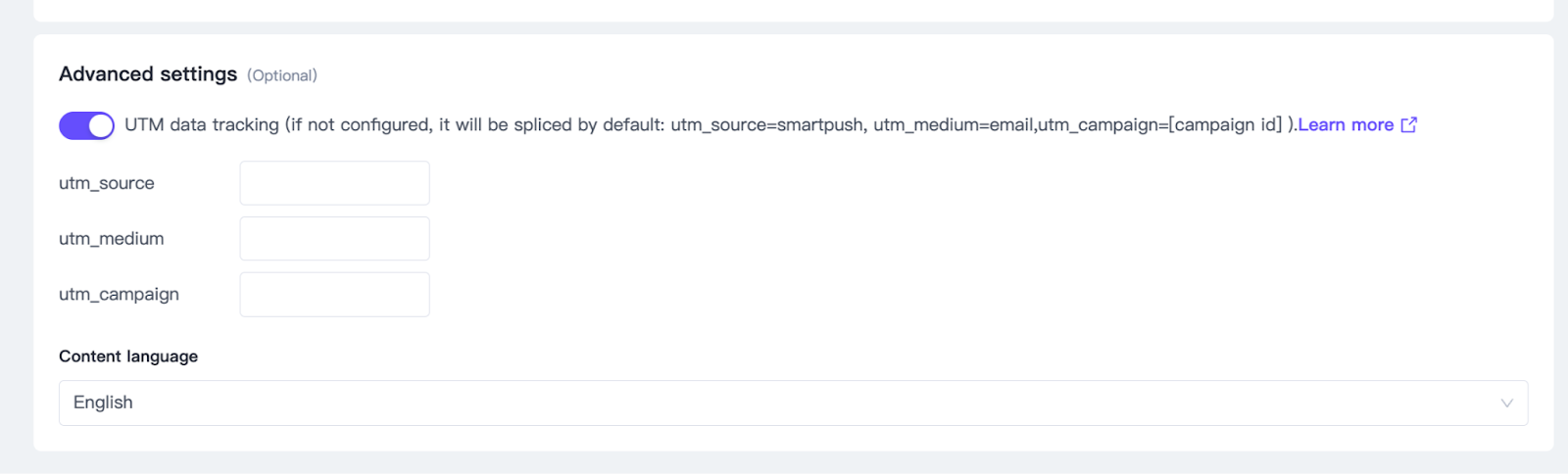Click the utm_source field label
1568x474 pixels.
pos(107,183)
